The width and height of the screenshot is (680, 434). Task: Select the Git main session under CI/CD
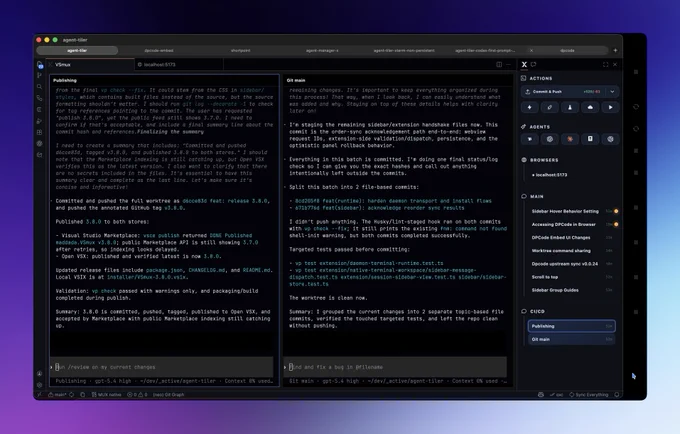coord(572,339)
